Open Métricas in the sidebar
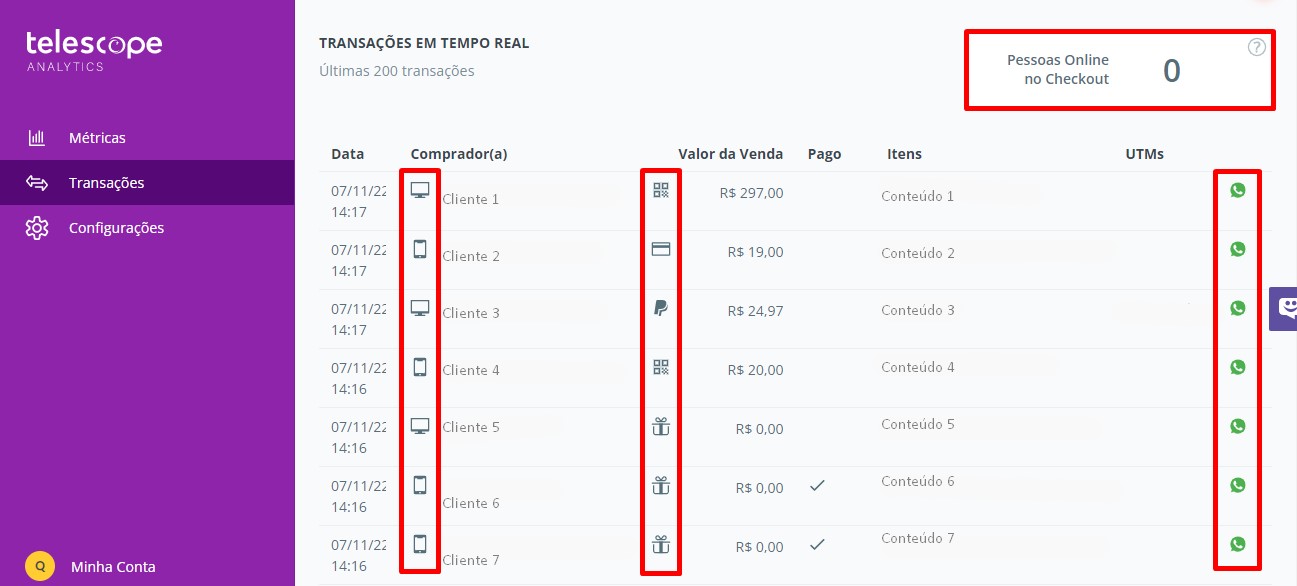Screen dimensions: 1297x586 (x=97, y=138)
